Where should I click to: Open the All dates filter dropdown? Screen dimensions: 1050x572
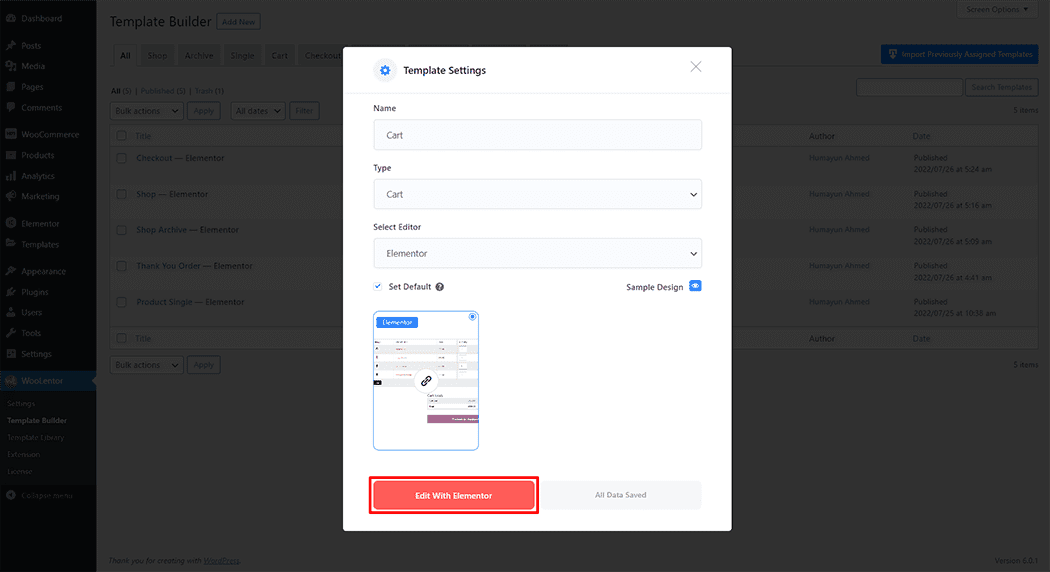pyautogui.click(x=258, y=111)
